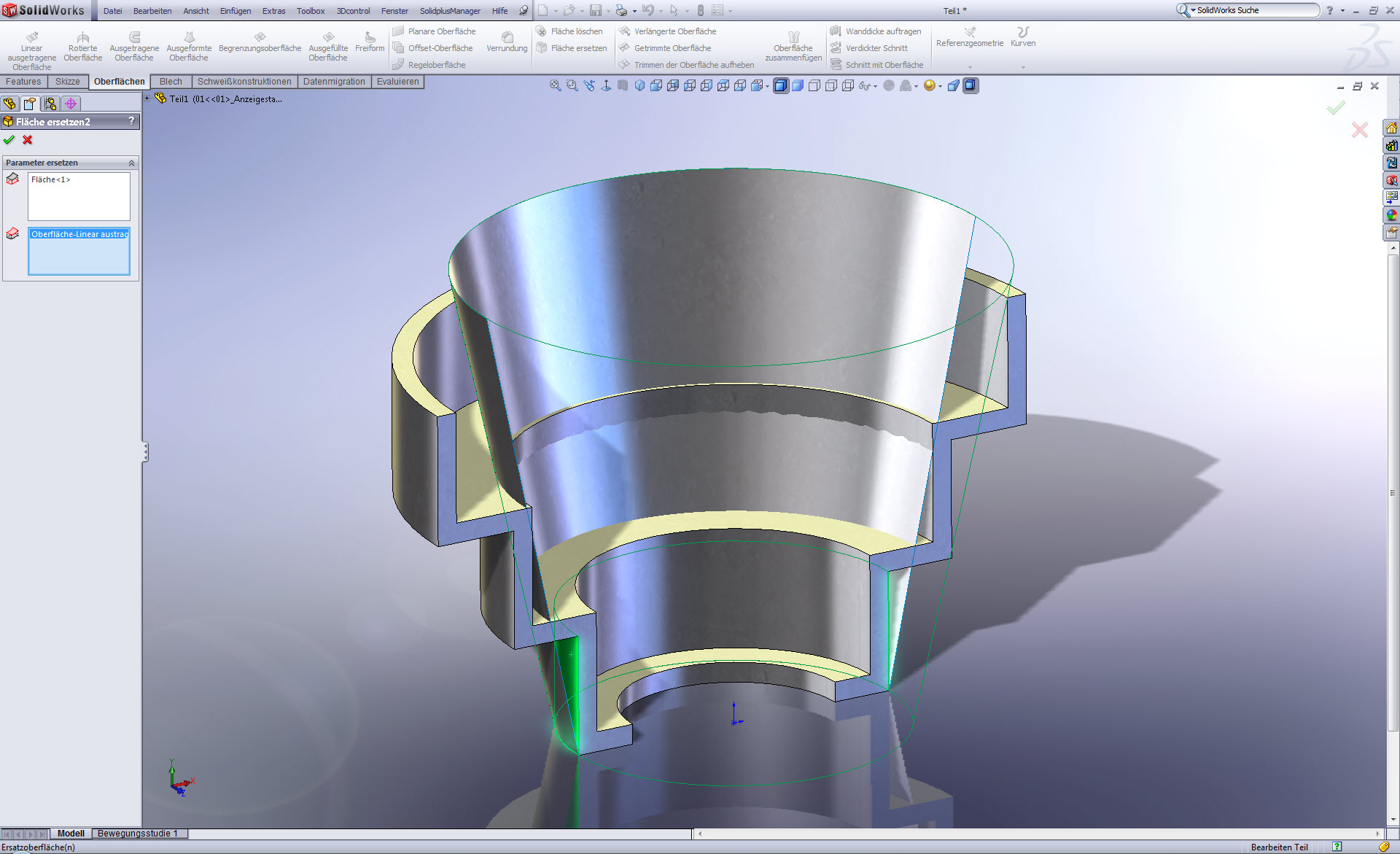Click the Oberfläche-Linear austragen selection box
The height and width of the screenshot is (854, 1400).
click(79, 252)
